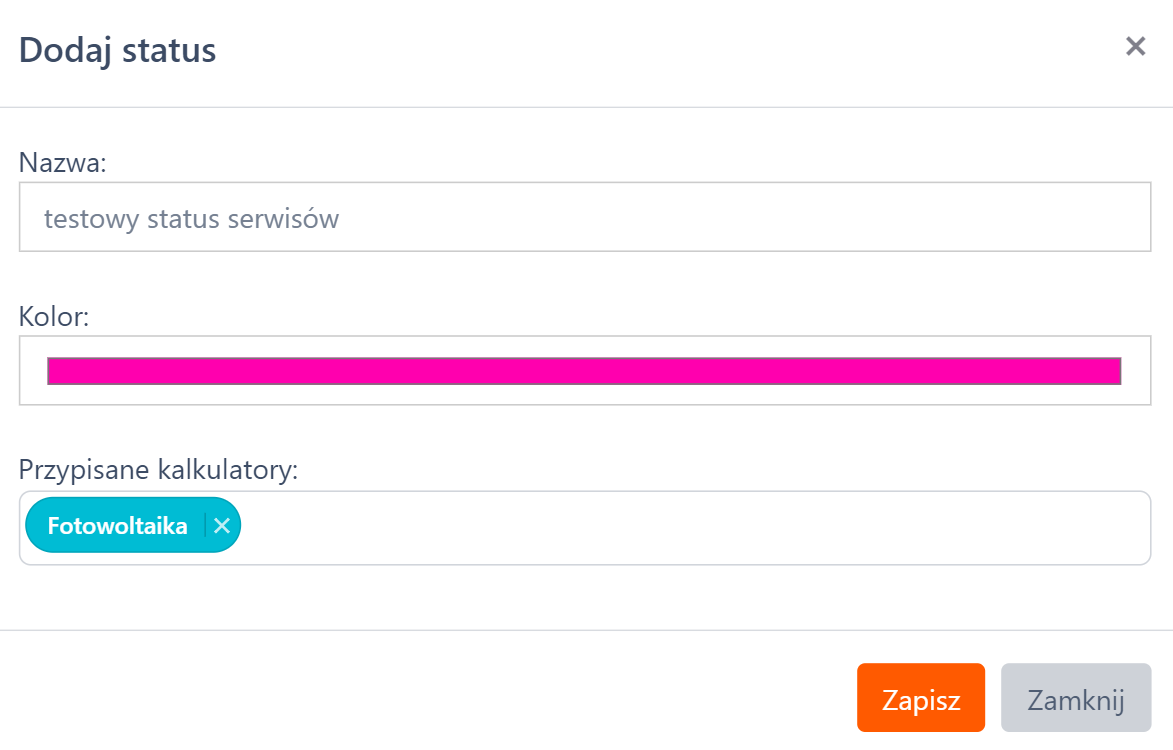Click the "Kolor:" label
This screenshot has width=1173, height=750.
[54, 317]
